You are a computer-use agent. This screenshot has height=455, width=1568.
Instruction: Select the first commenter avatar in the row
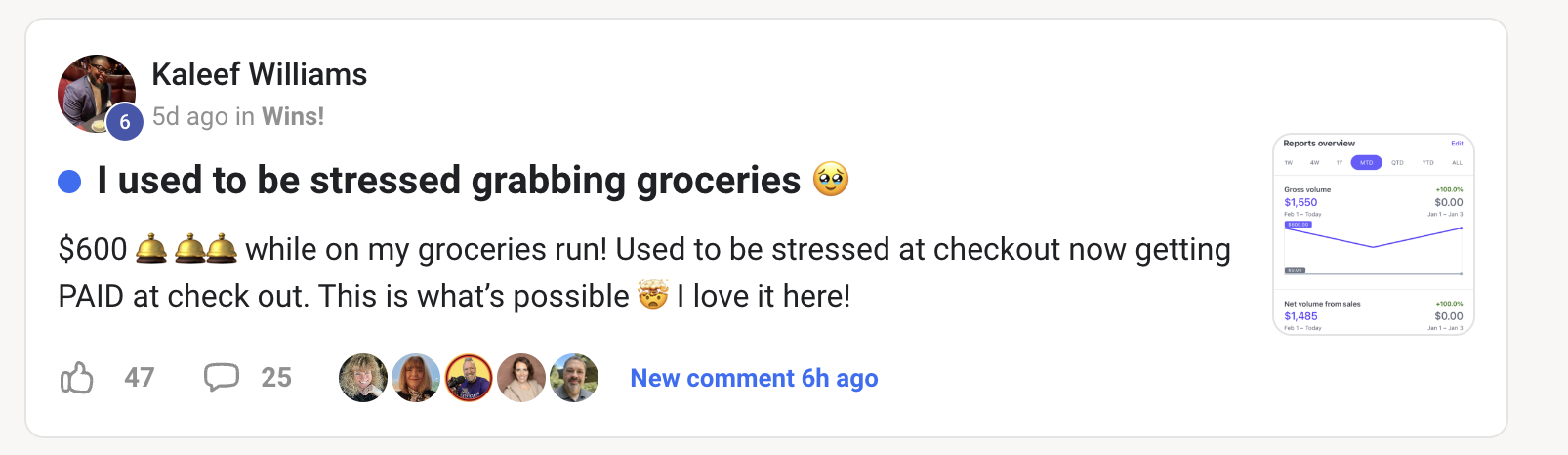click(x=363, y=378)
